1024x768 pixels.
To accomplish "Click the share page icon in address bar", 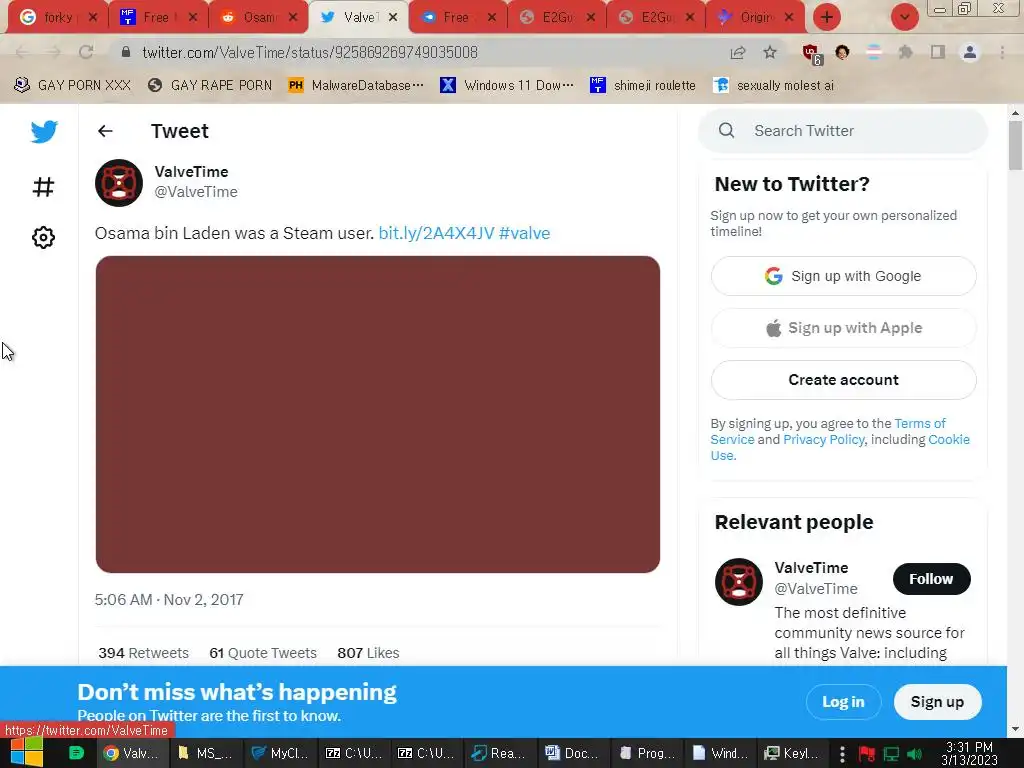I will 738,52.
